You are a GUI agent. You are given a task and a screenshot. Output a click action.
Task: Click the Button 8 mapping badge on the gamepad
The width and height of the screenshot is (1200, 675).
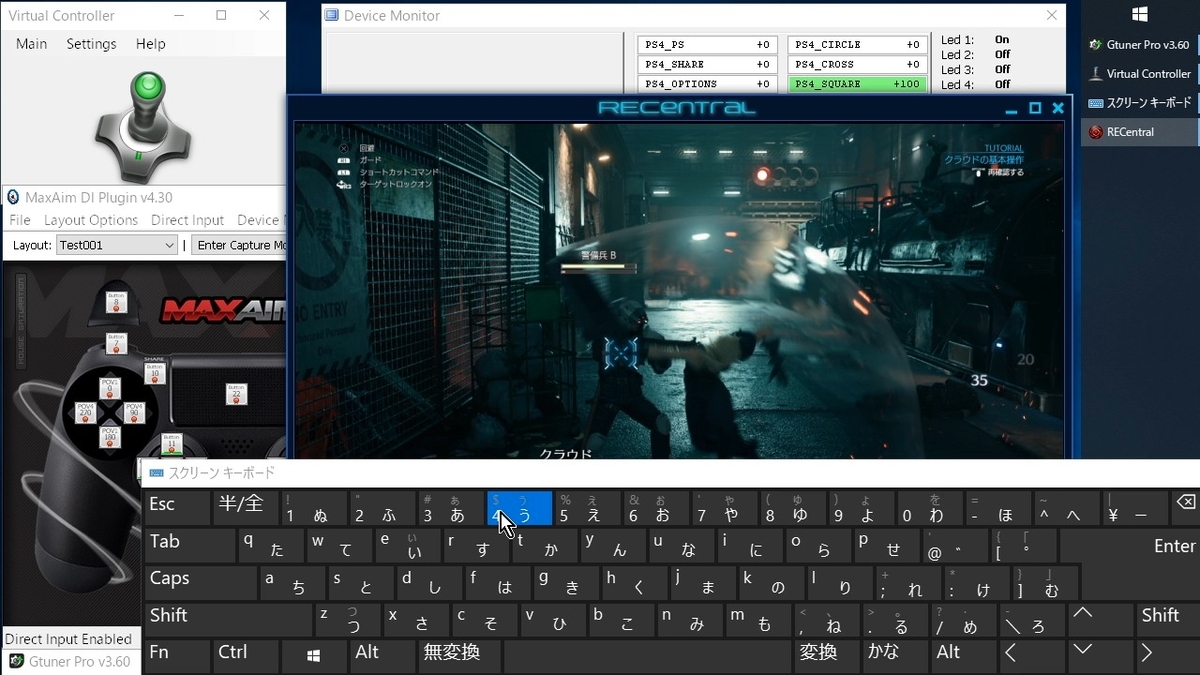(x=116, y=301)
